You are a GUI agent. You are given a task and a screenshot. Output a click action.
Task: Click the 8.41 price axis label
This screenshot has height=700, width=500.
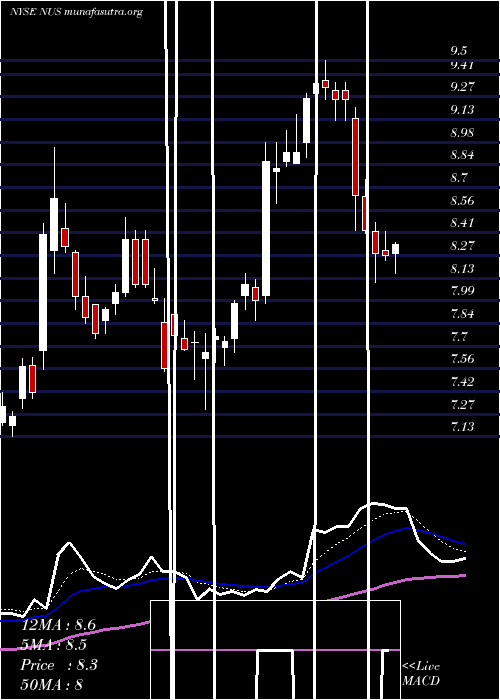(462, 223)
